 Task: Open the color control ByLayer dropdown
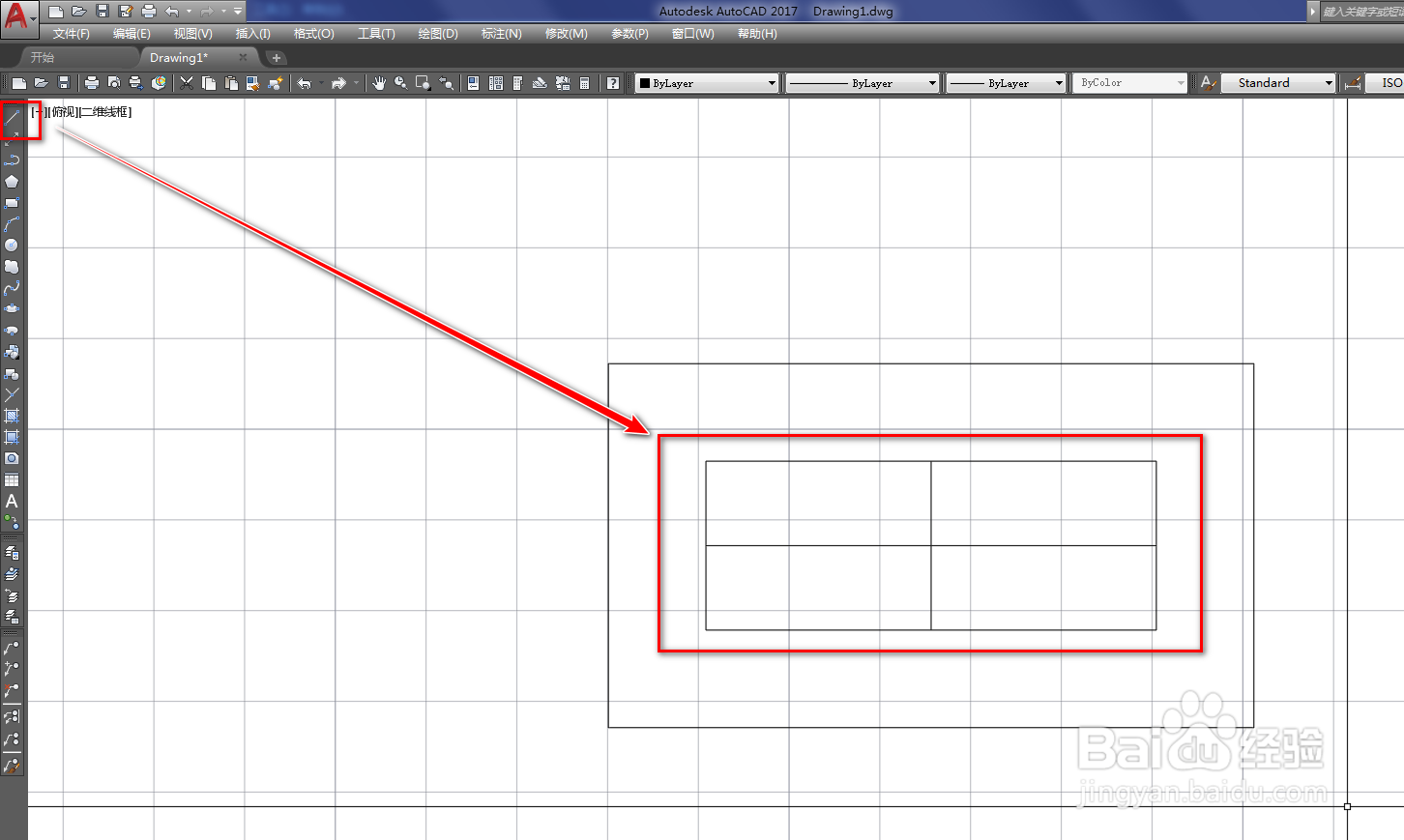(706, 83)
